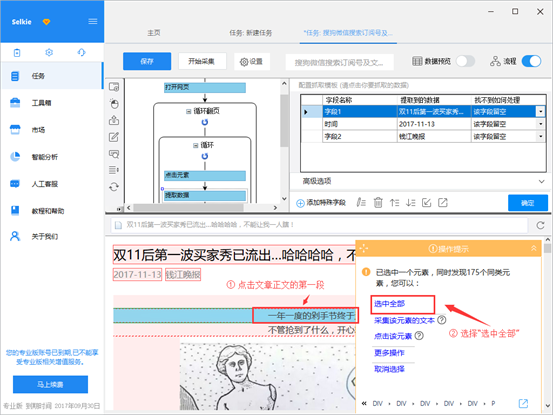
Task: Collapse the 操作提示 panel
Action: 534,249
